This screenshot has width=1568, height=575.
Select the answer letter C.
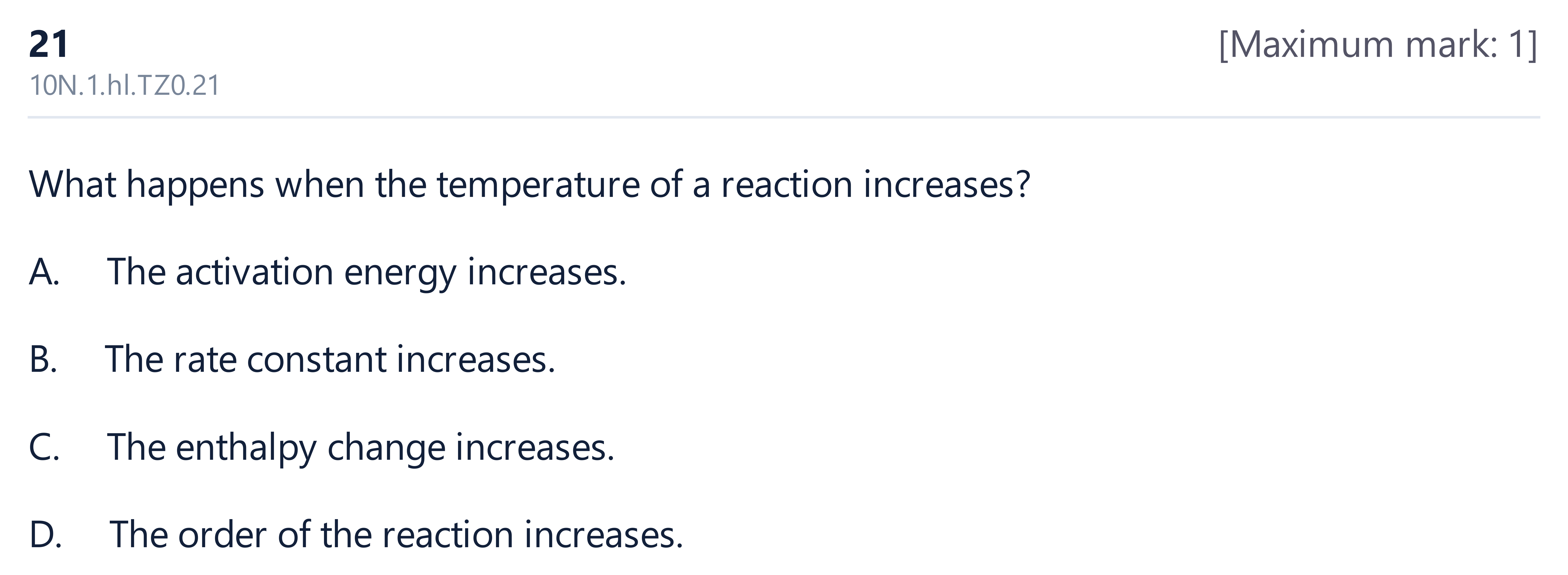[x=44, y=447]
